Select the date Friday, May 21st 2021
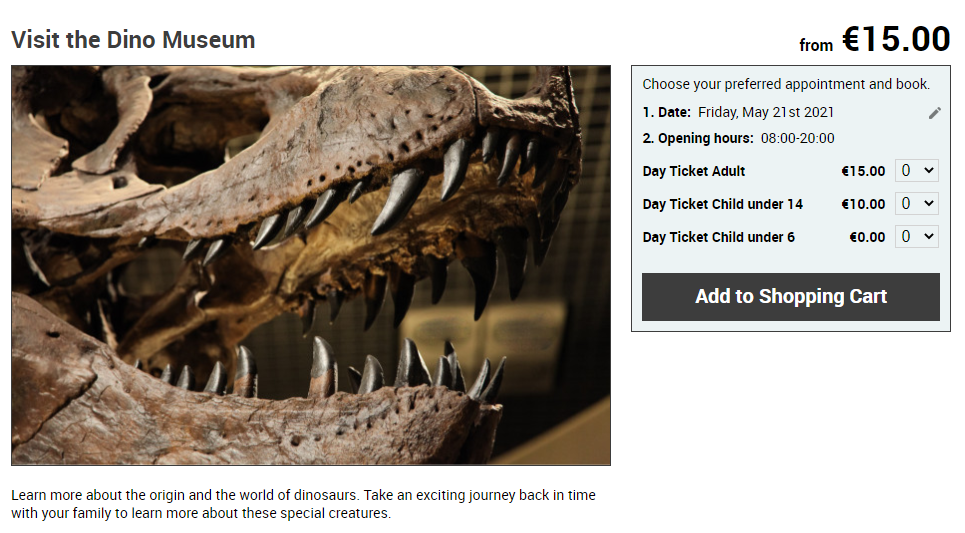The width and height of the screenshot is (965, 533). pos(766,112)
